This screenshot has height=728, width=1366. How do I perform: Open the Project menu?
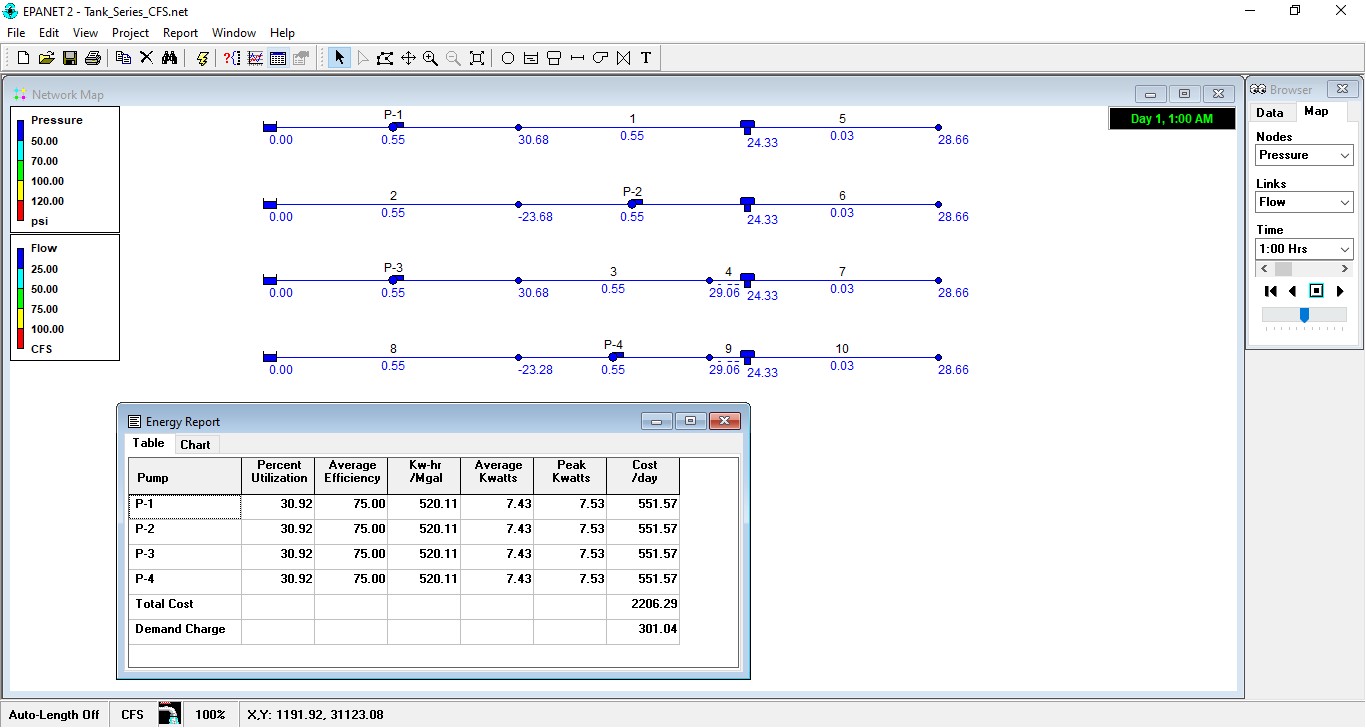(130, 32)
